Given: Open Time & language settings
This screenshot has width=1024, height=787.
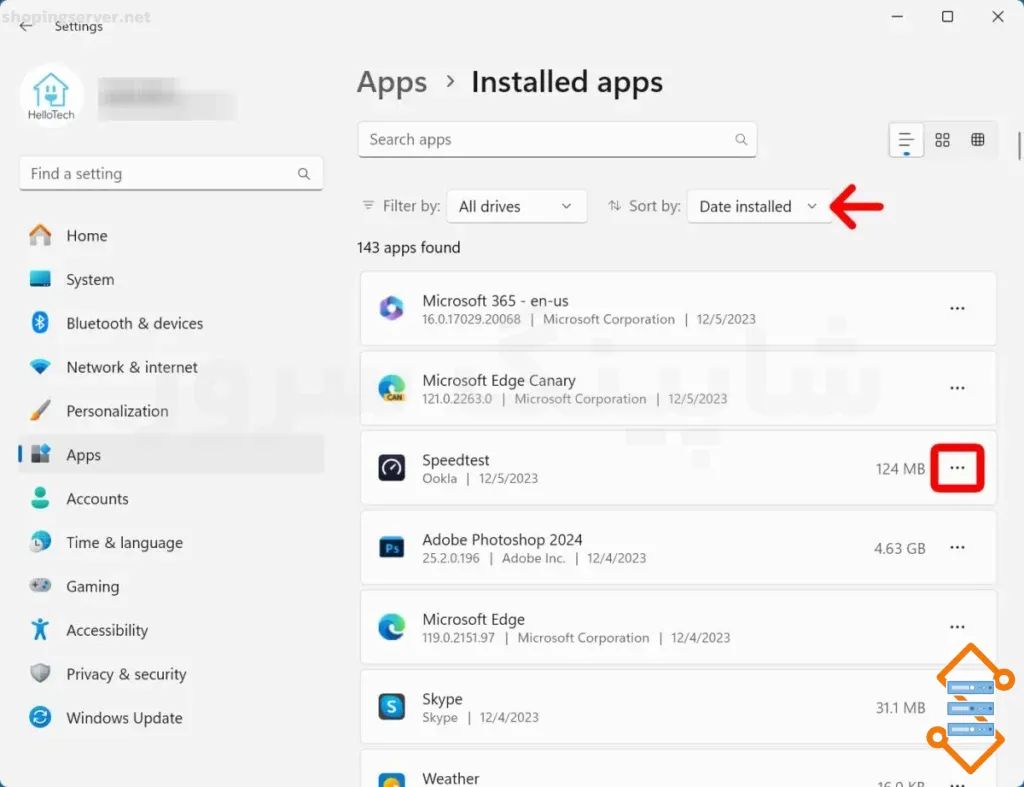Looking at the screenshot, I should [x=171, y=542].
